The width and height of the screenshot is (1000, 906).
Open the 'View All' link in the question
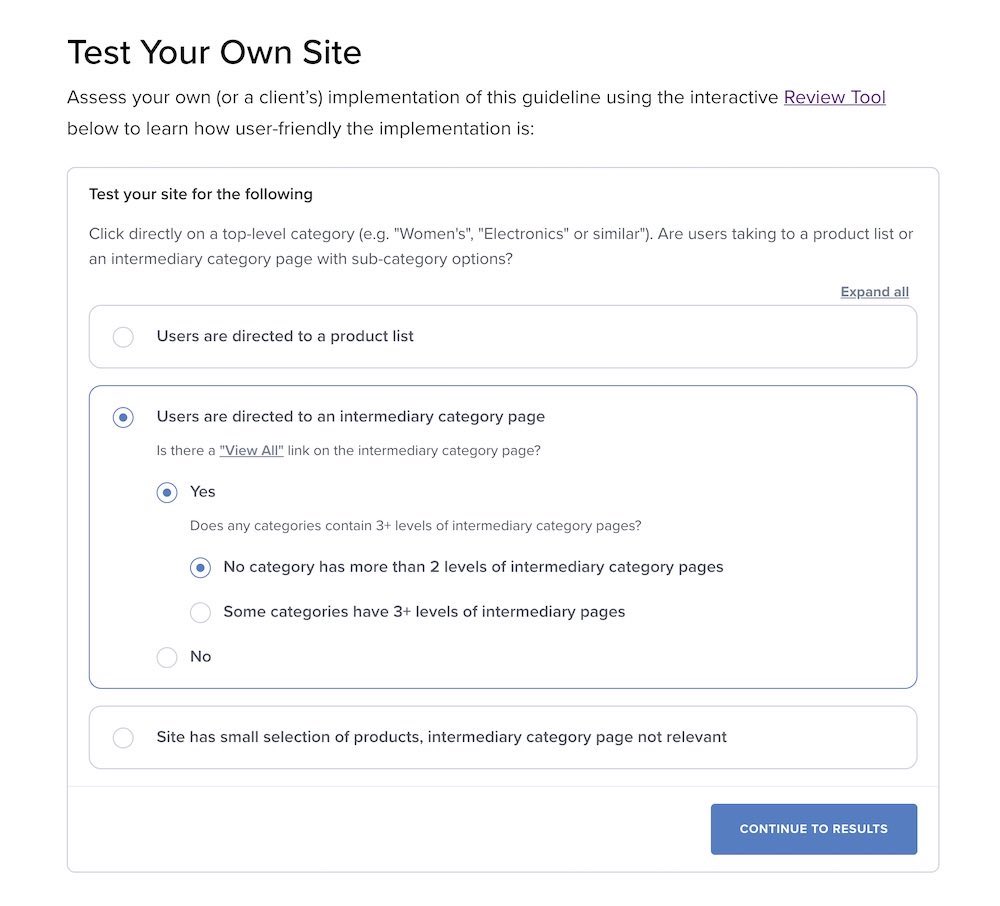coord(251,451)
